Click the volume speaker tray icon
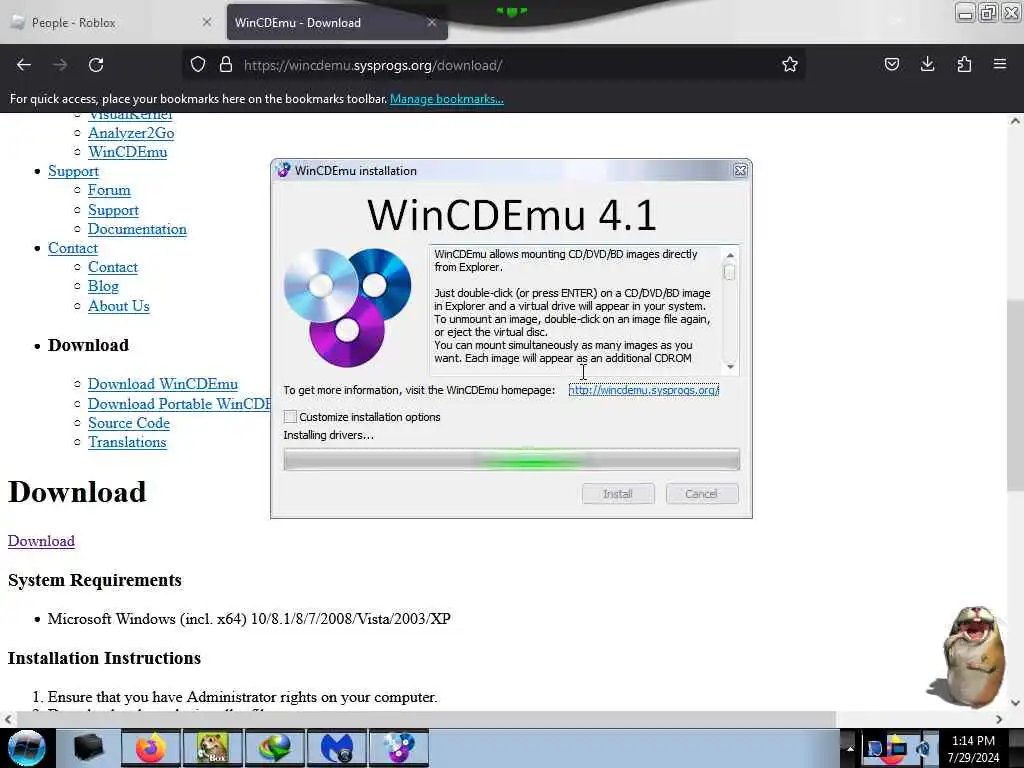 (x=923, y=748)
